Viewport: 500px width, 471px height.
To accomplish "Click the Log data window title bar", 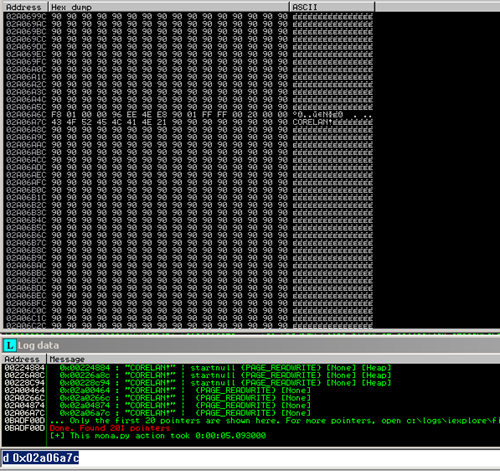I will coord(250,346).
